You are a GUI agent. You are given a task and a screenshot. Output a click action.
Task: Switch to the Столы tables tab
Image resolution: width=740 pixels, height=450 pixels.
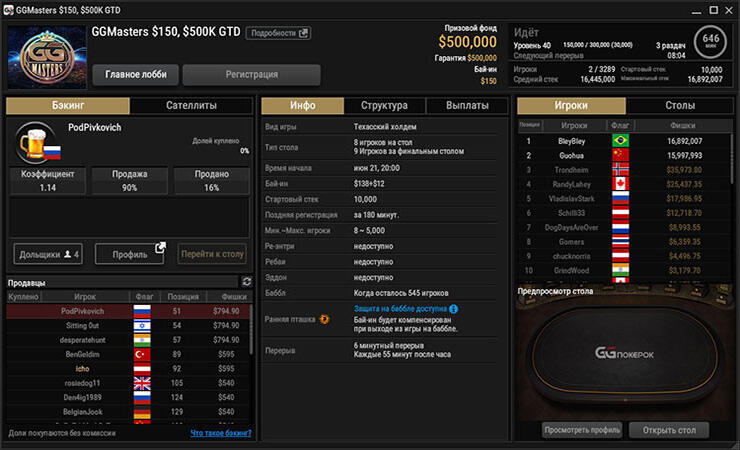(680, 105)
